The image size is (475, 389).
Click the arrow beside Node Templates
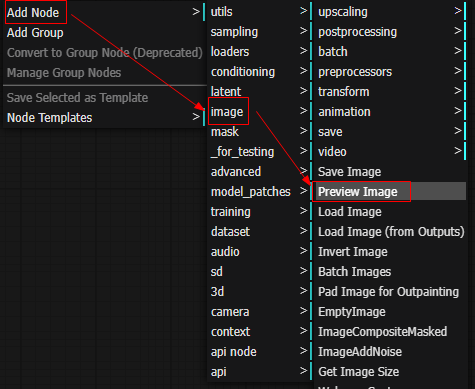196,117
